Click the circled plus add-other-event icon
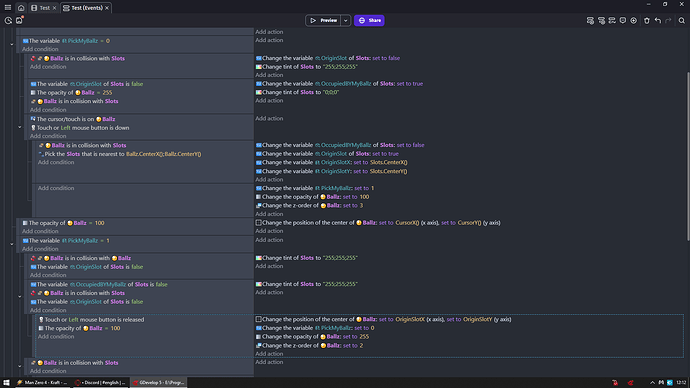690x388 pixels. tap(634, 21)
